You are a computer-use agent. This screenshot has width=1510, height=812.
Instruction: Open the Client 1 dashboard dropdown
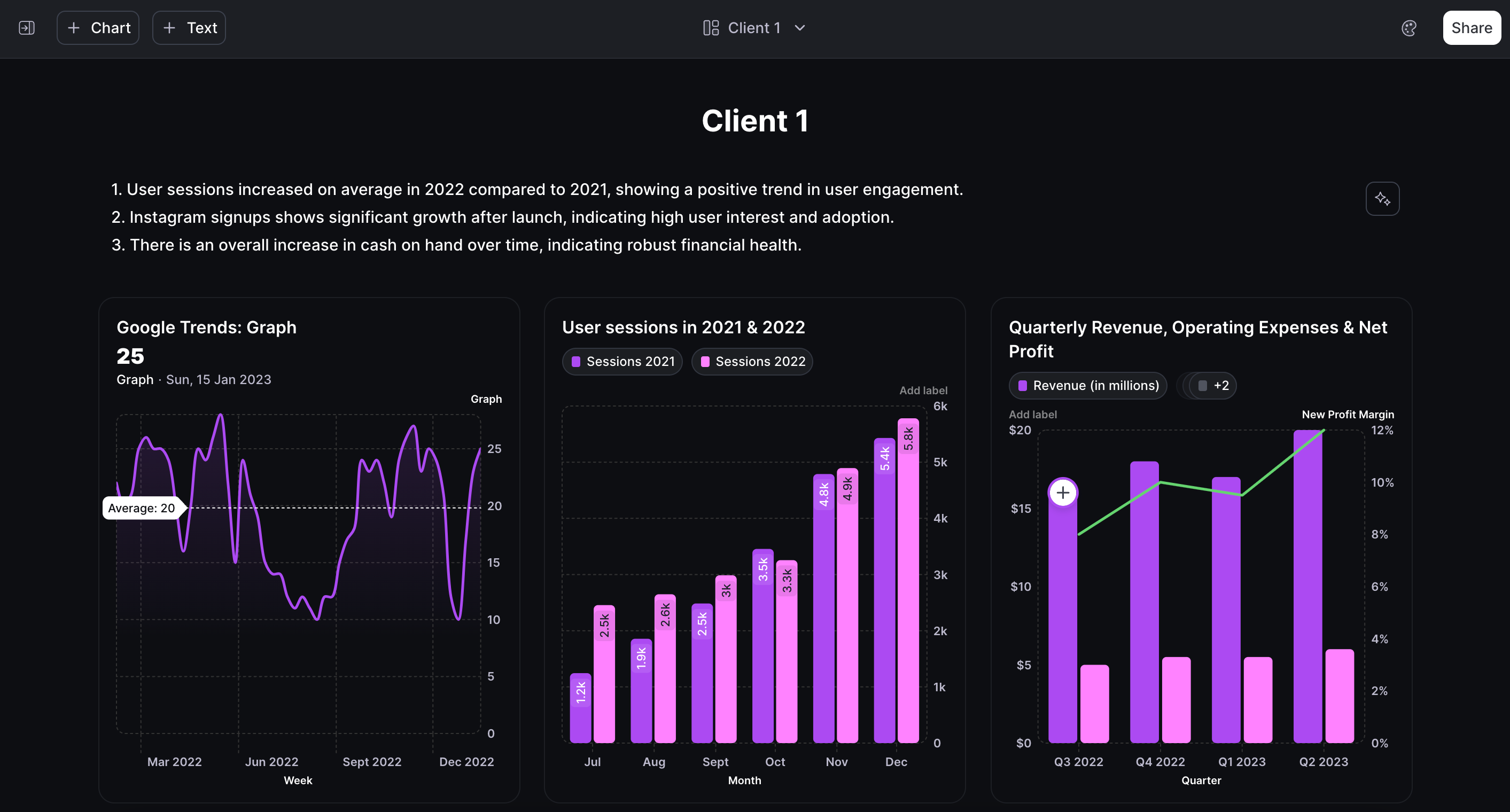click(754, 28)
